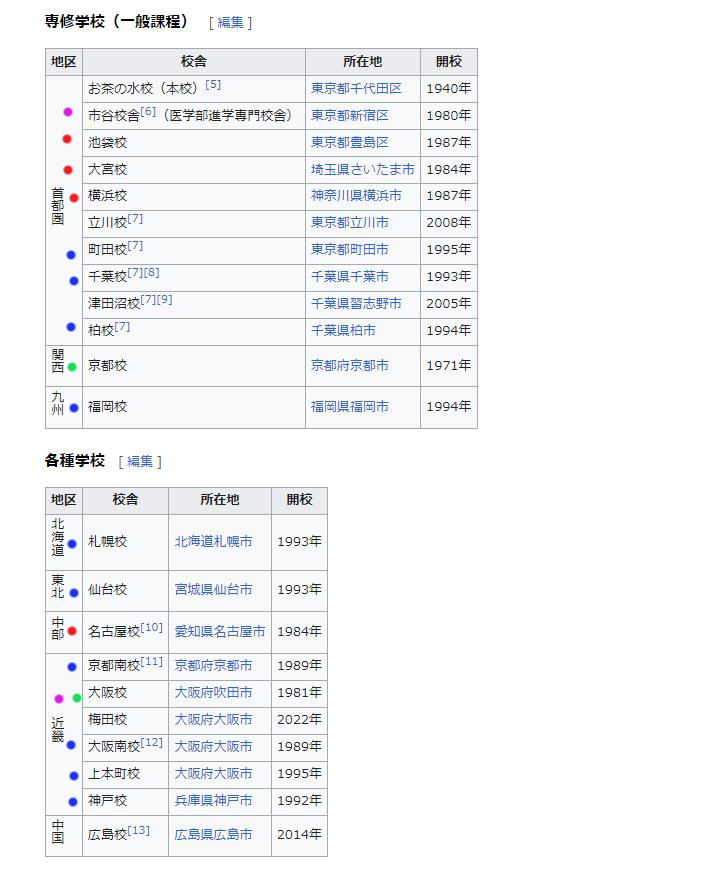Click the blue dot beside 柏校
The width and height of the screenshot is (724, 872).
[71, 327]
